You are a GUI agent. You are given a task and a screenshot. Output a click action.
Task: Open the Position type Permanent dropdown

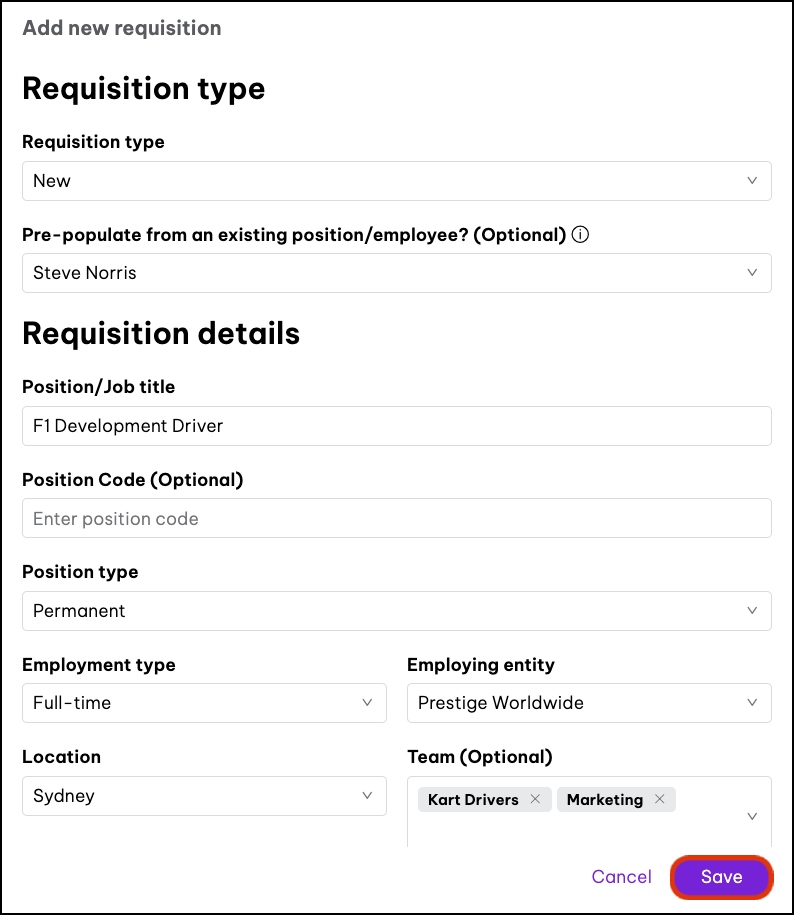[396, 611]
